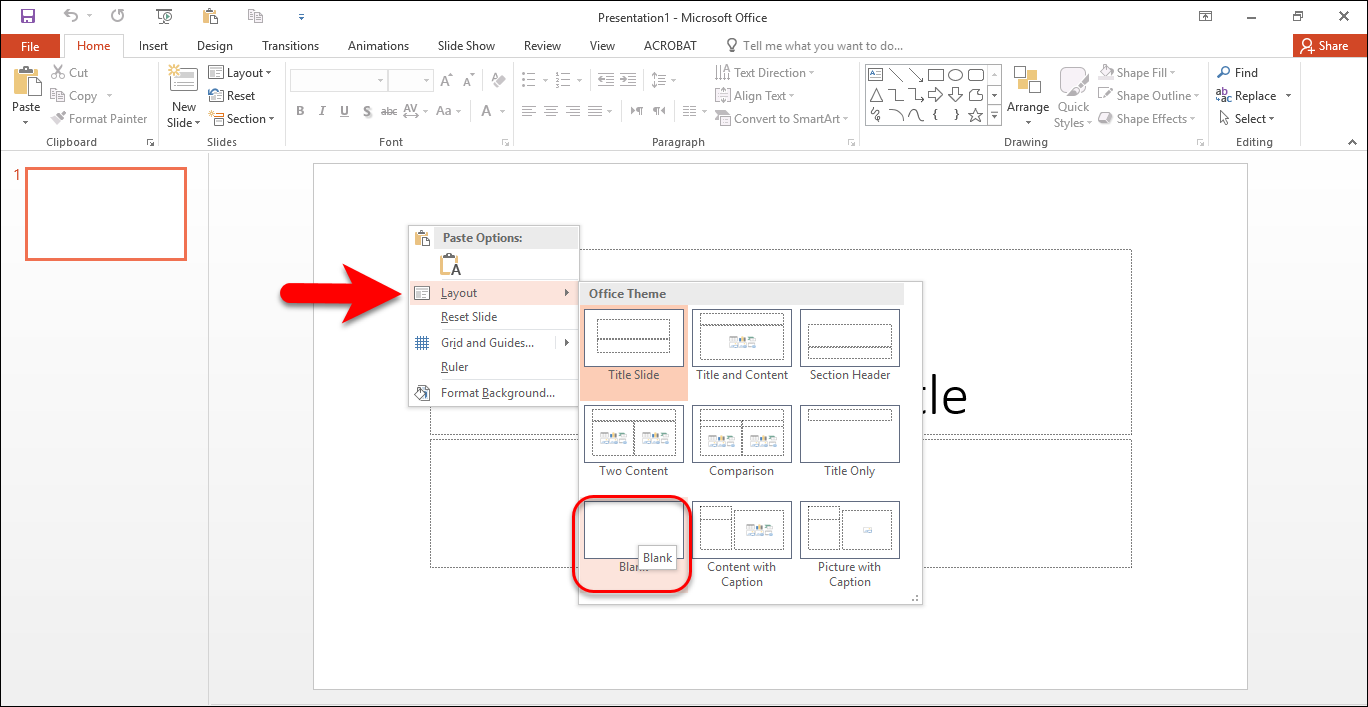Image resolution: width=1368 pixels, height=707 pixels.
Task: Toggle Align Left paragraph alignment
Action: [x=529, y=111]
